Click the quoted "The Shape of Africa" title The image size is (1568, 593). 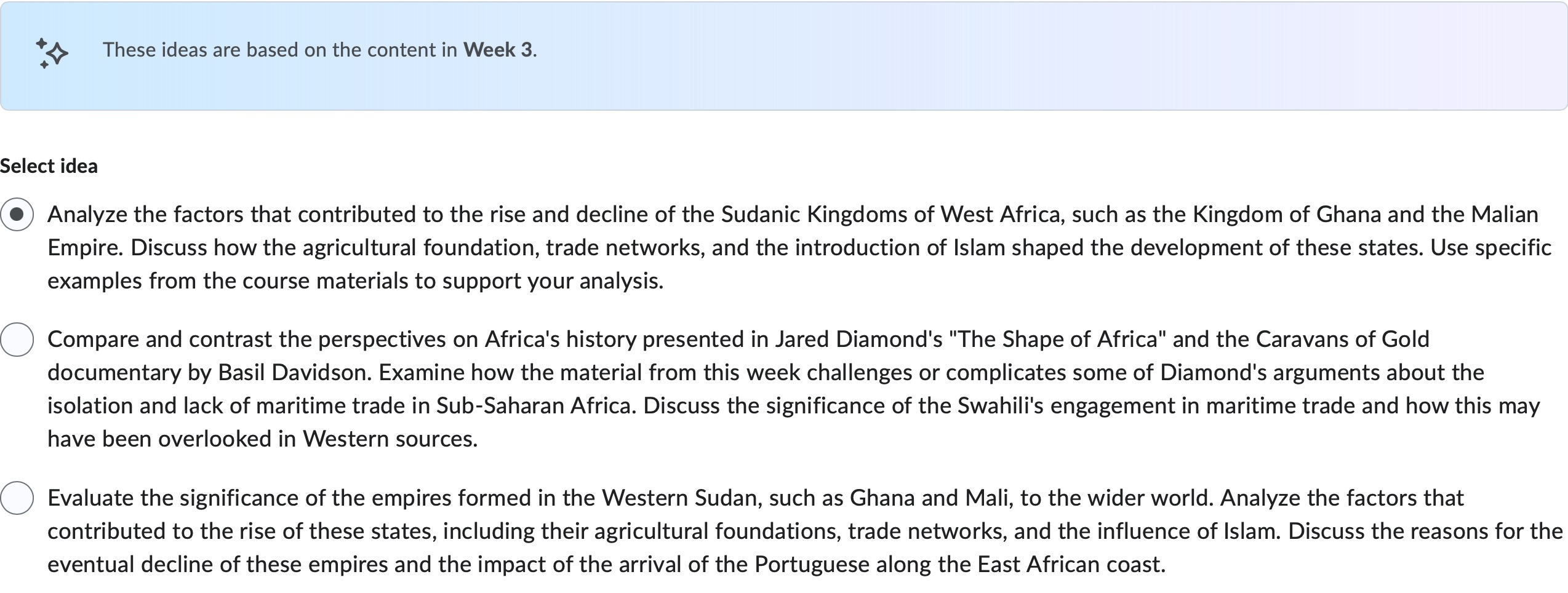(x=1057, y=340)
